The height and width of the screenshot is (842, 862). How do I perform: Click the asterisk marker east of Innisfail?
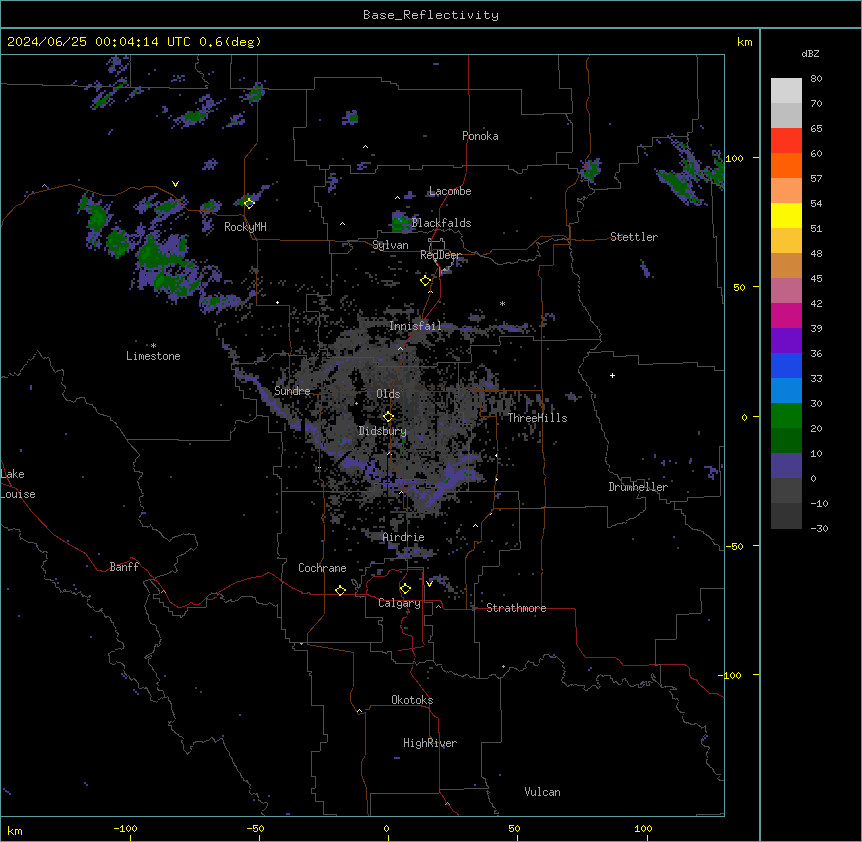tap(502, 303)
